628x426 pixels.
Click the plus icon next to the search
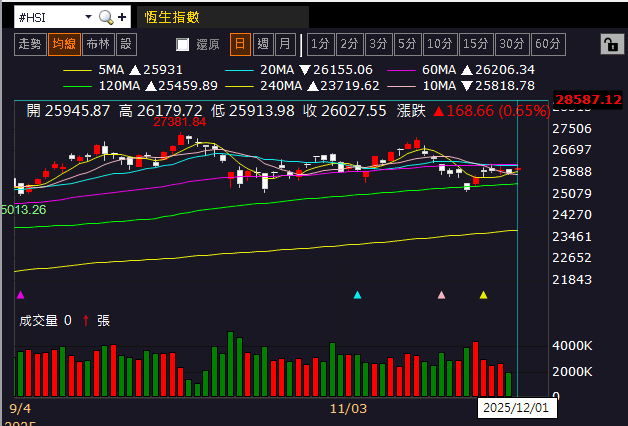point(122,17)
